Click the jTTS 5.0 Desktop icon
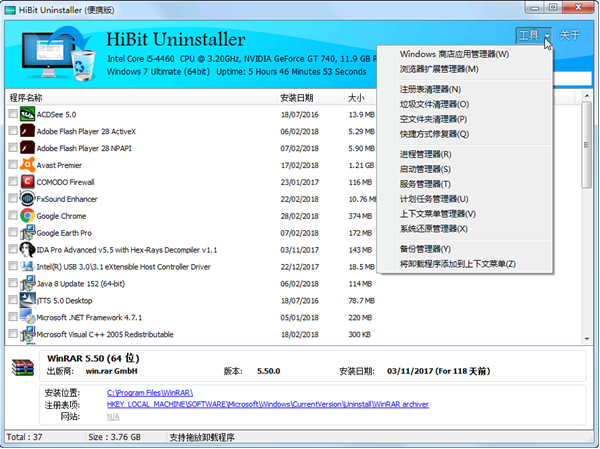600x449 pixels. 27,300
